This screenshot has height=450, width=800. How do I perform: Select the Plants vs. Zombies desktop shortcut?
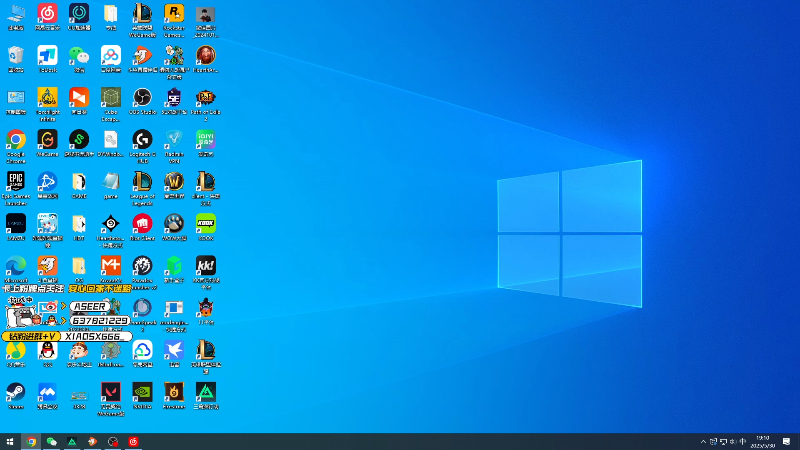[x=174, y=62]
